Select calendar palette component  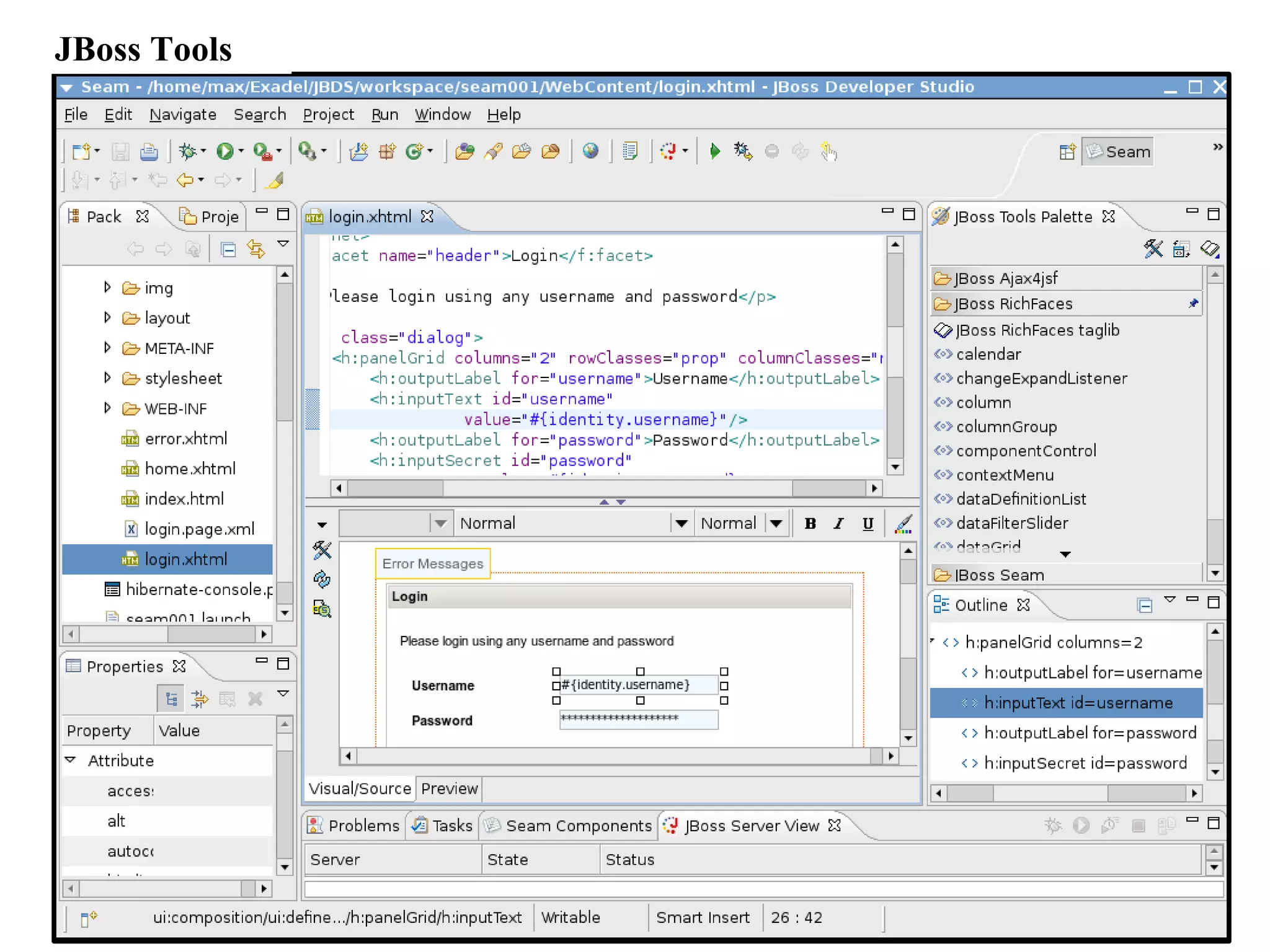tap(988, 354)
